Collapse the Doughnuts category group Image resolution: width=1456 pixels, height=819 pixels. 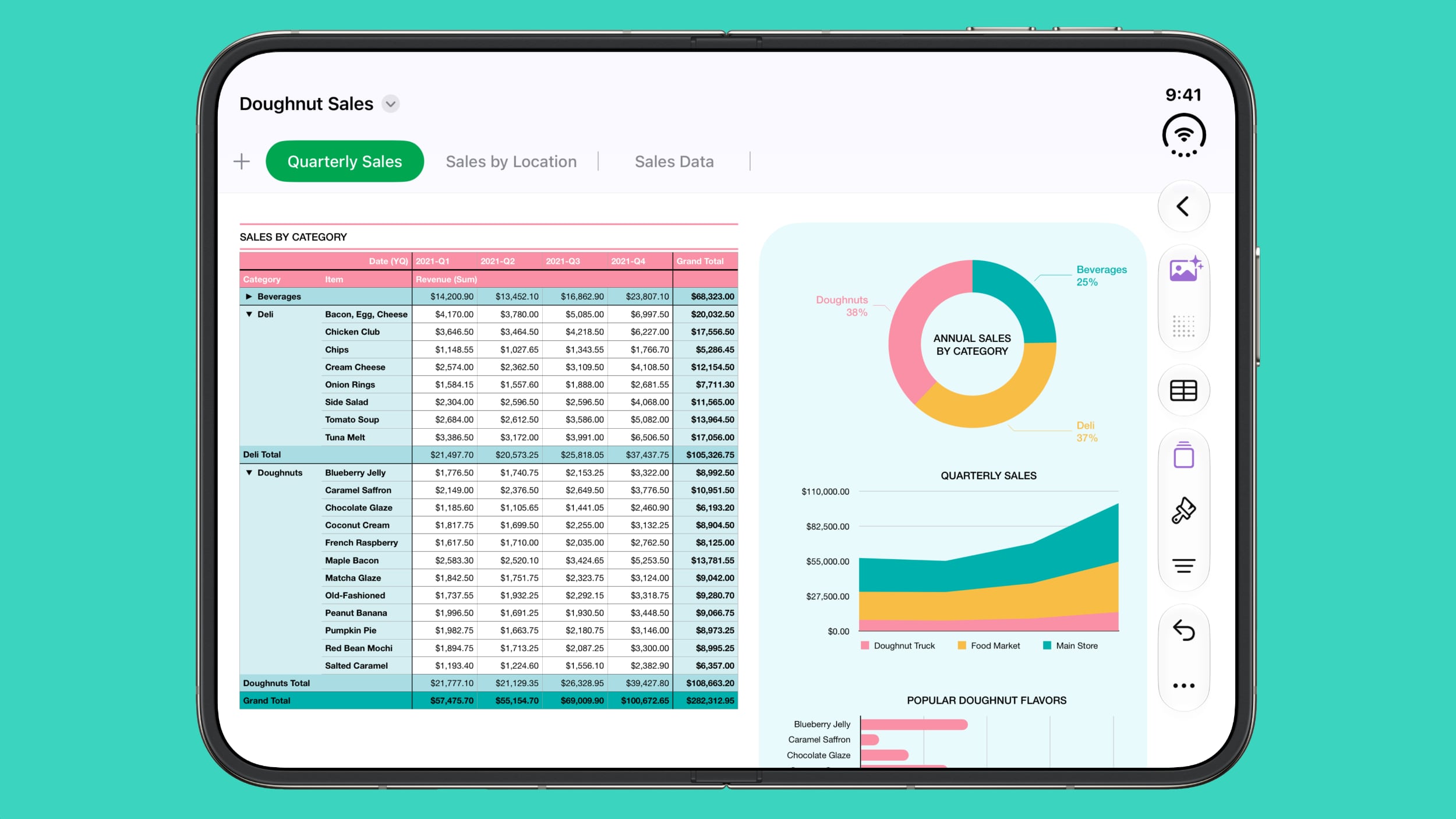click(x=249, y=472)
